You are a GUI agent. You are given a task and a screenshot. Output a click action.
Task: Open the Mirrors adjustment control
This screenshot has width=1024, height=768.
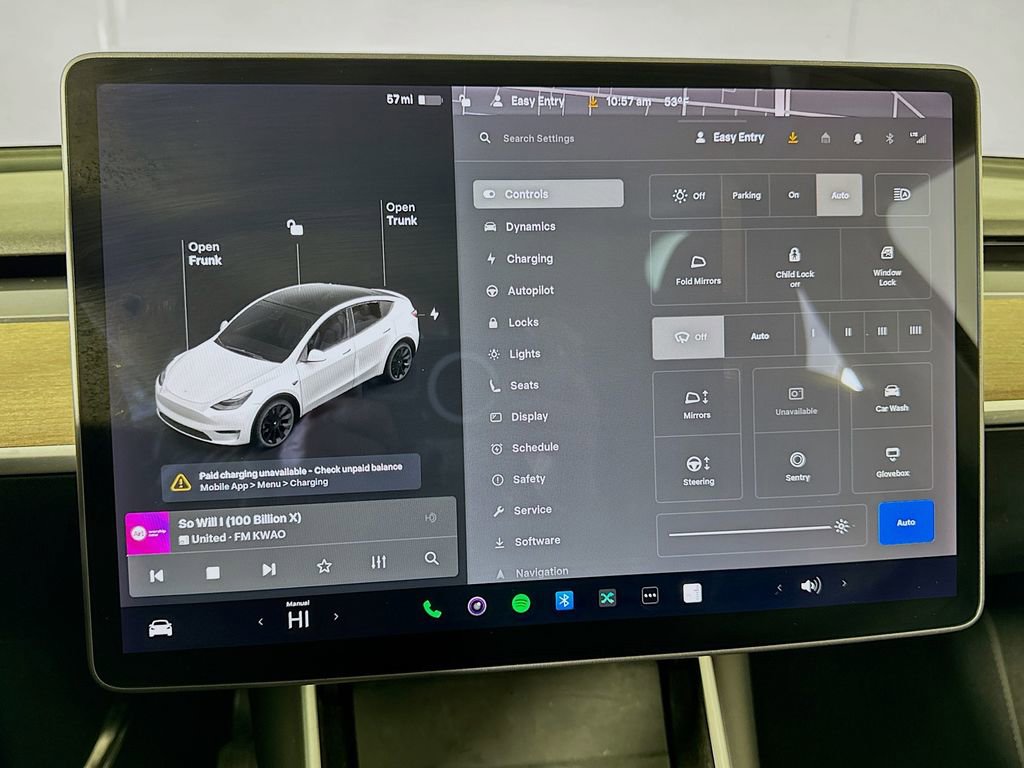click(x=697, y=403)
